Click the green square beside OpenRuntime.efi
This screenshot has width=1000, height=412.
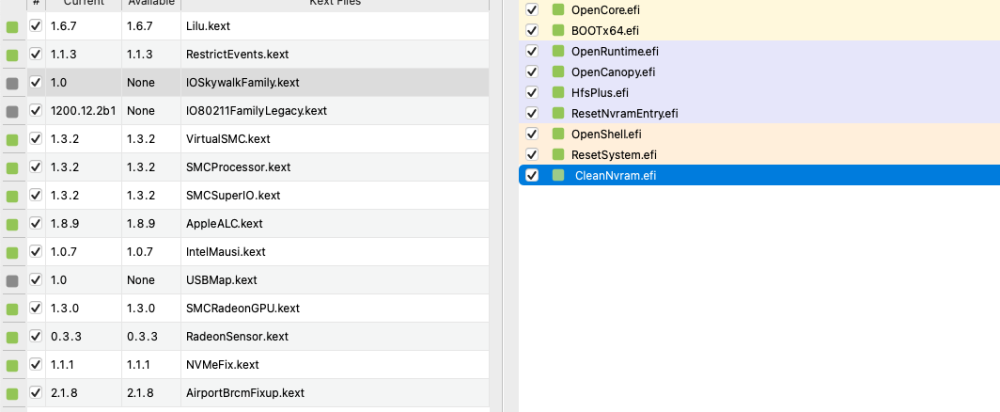point(559,51)
